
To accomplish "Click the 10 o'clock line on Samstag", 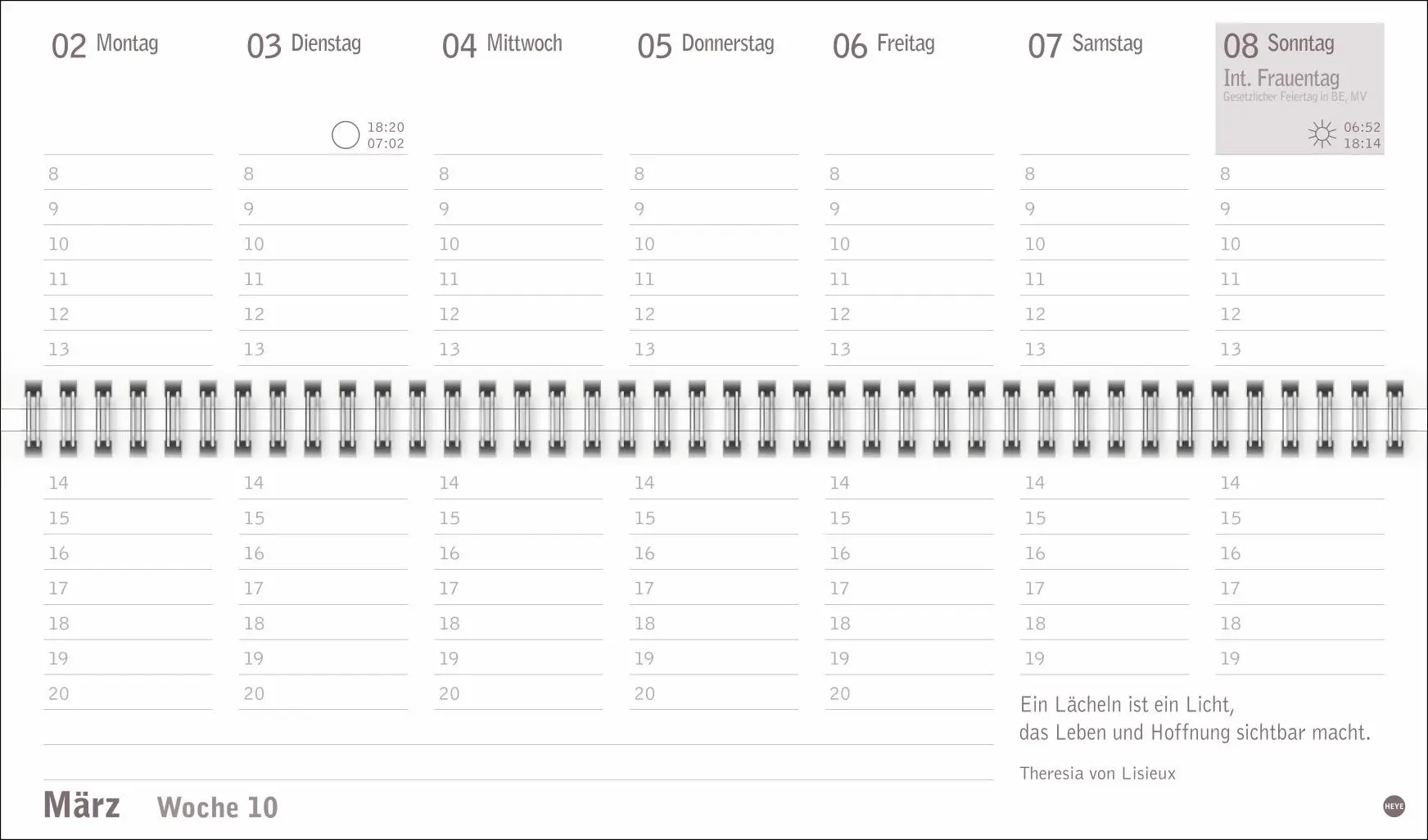I will click(x=1104, y=244).
